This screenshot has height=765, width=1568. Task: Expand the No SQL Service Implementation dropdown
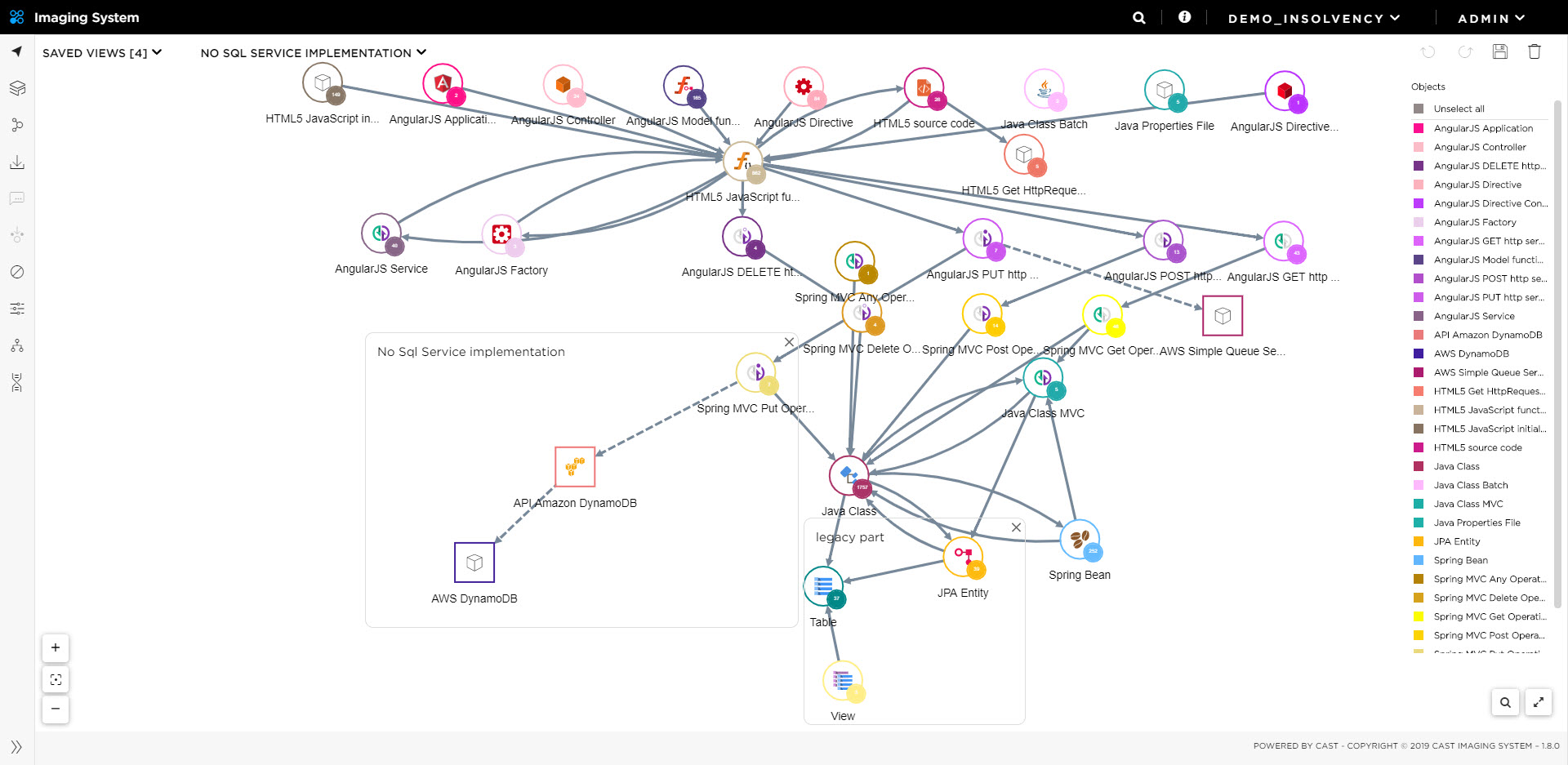coord(313,53)
